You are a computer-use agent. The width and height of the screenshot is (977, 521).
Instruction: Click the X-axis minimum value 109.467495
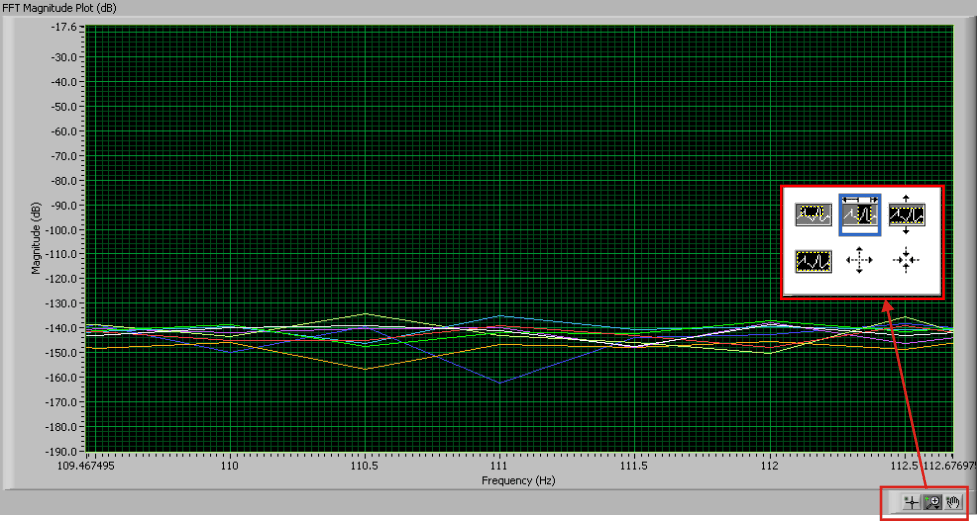pyautogui.click(x=88, y=466)
